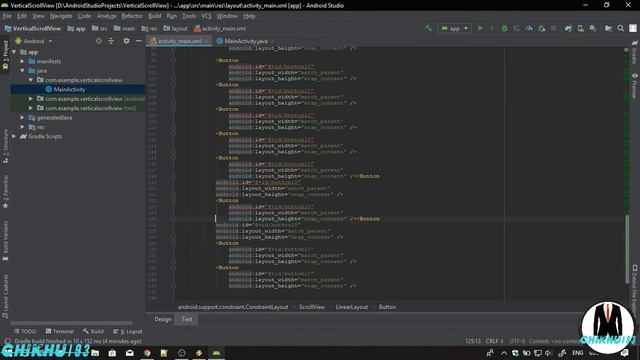The height and width of the screenshot is (360, 640).
Task: Switch to the MainActivity.java editor tab
Action: [x=245, y=41]
